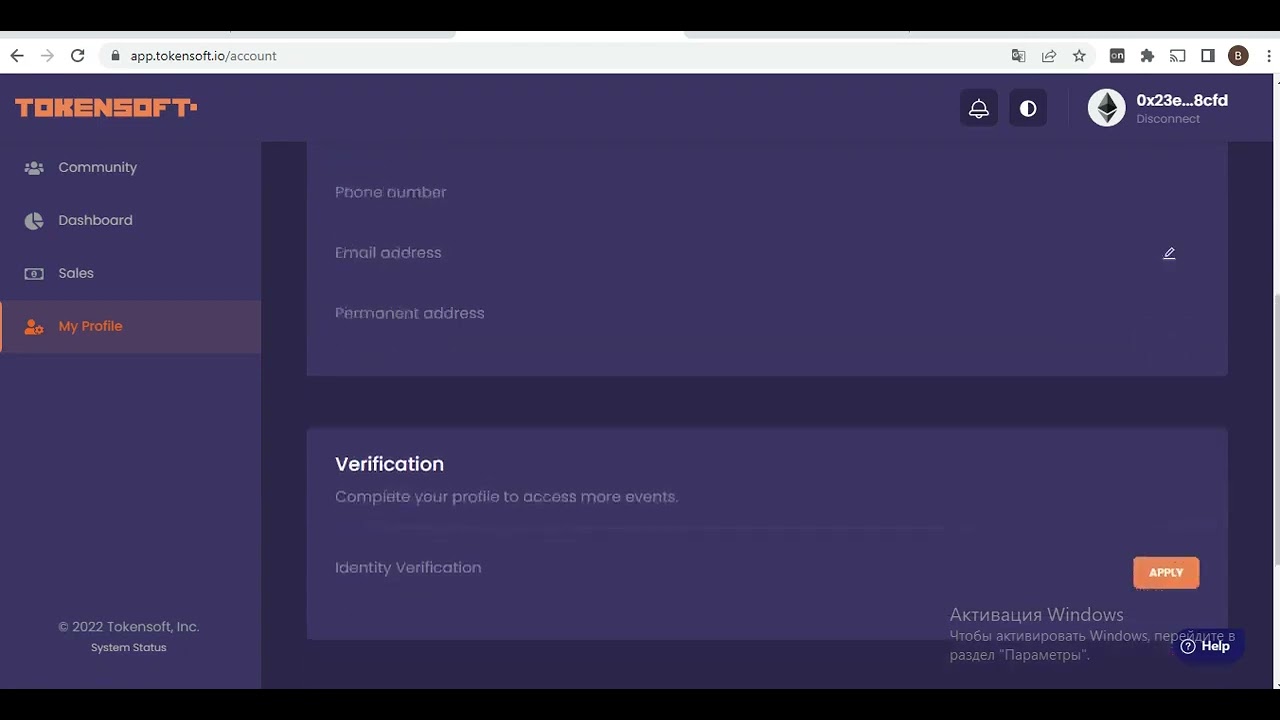This screenshot has width=1280, height=720.
Task: Click the site lock icon
Action: 116,56
